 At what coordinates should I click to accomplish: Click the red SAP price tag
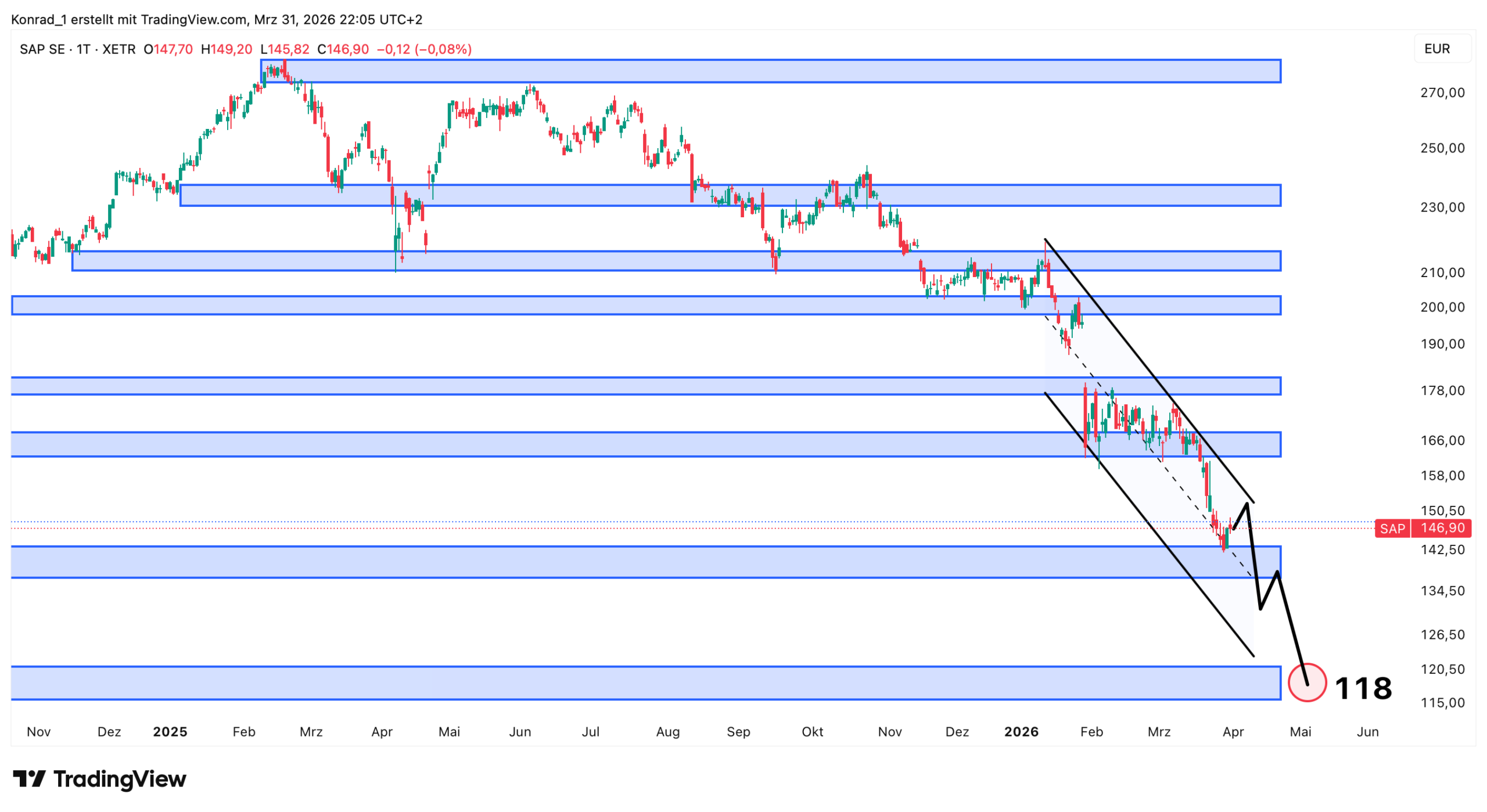pyautogui.click(x=1392, y=529)
